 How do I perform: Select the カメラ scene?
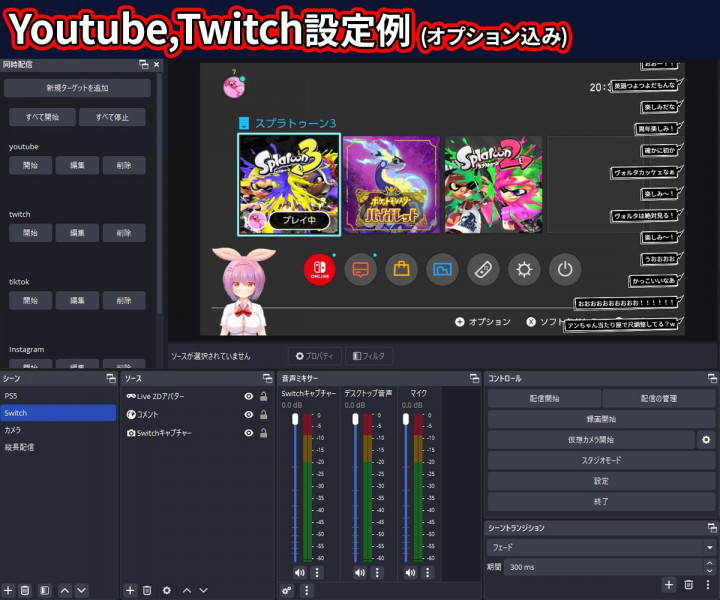pyautogui.click(x=58, y=430)
